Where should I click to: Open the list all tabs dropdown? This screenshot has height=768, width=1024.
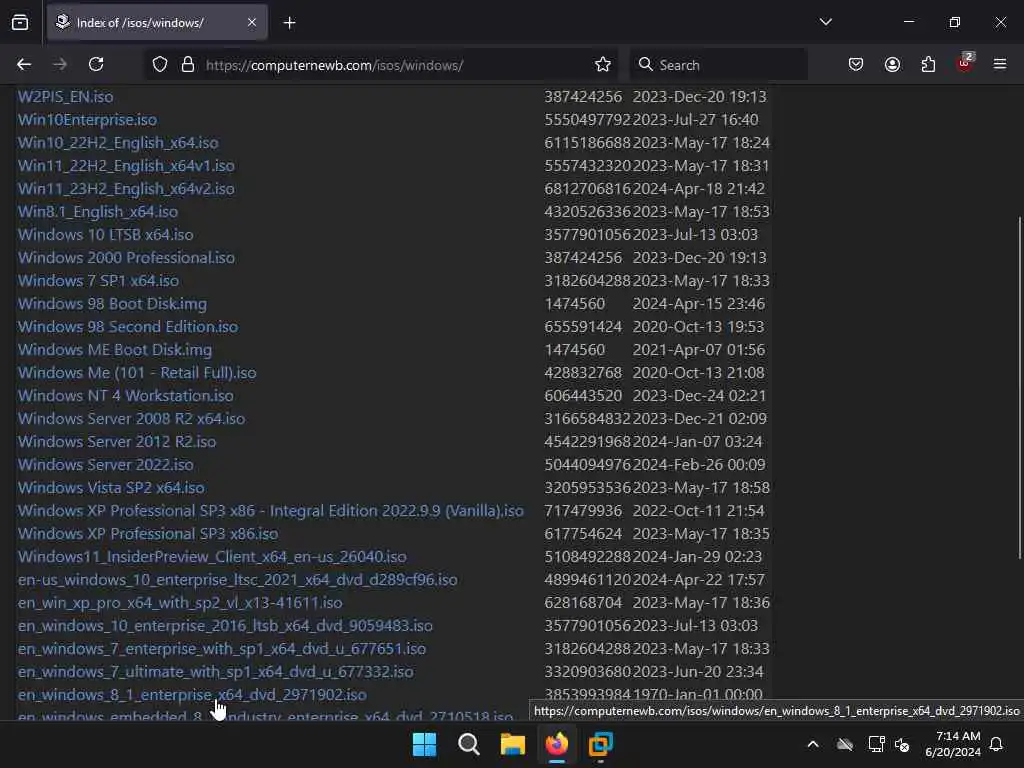point(825,22)
